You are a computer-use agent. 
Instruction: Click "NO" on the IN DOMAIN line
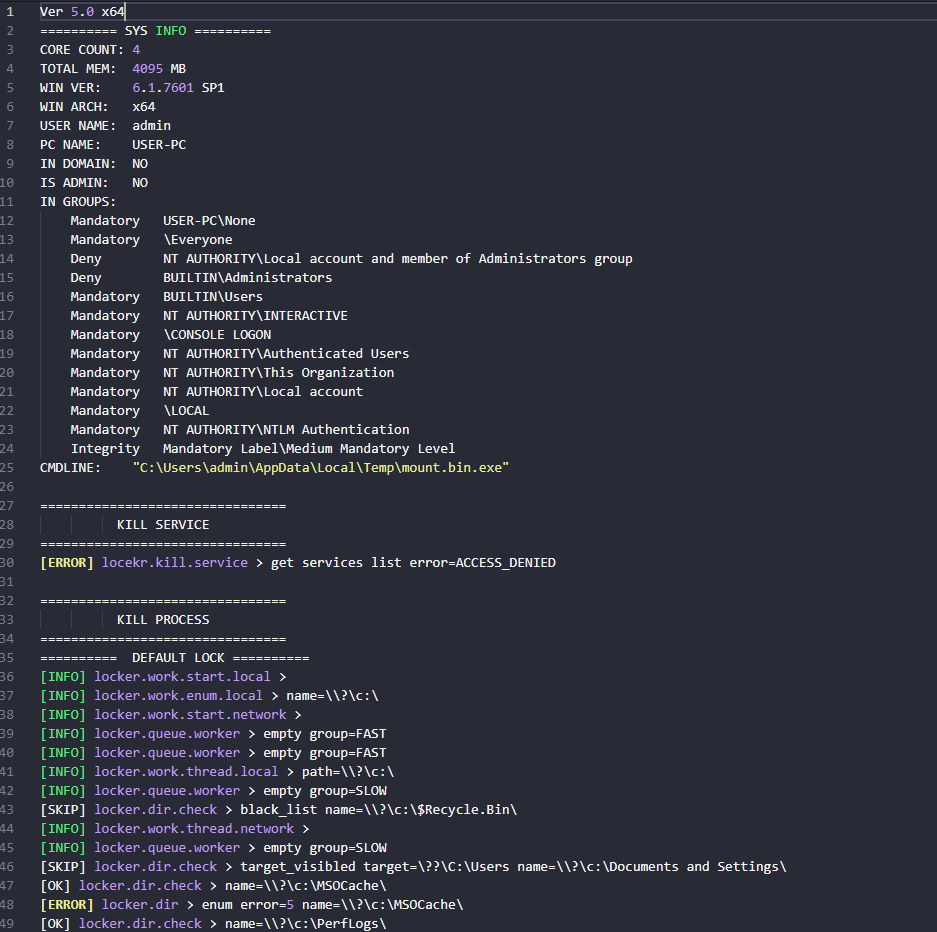point(140,164)
